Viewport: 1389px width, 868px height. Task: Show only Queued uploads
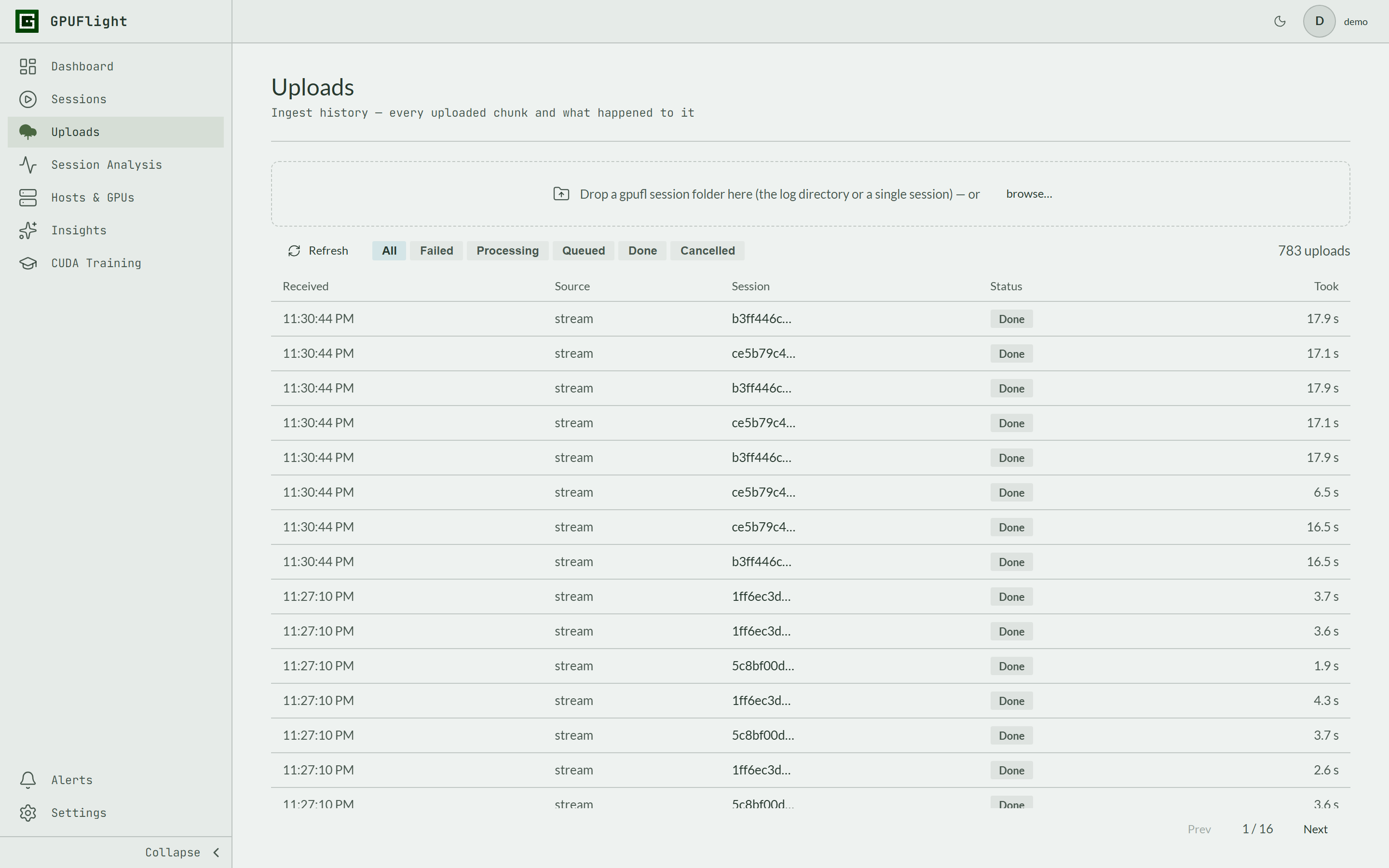(x=583, y=251)
